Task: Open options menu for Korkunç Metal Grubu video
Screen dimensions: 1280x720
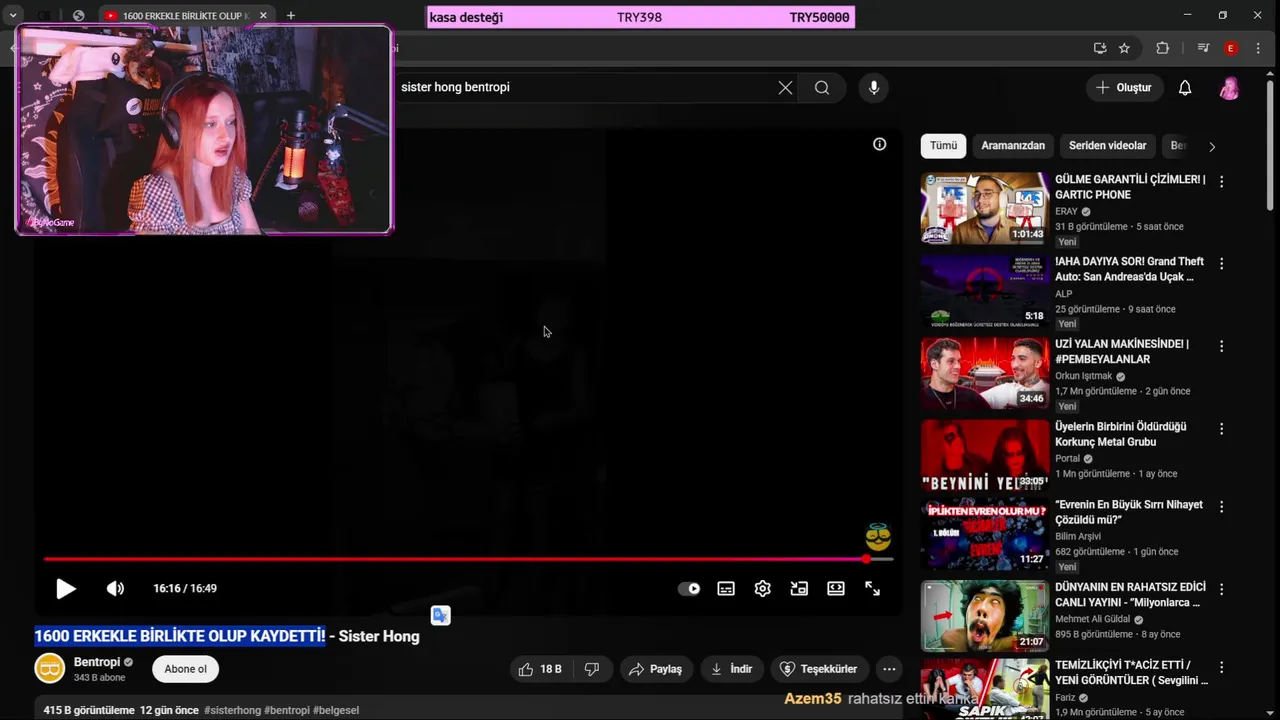Action: (1221, 429)
